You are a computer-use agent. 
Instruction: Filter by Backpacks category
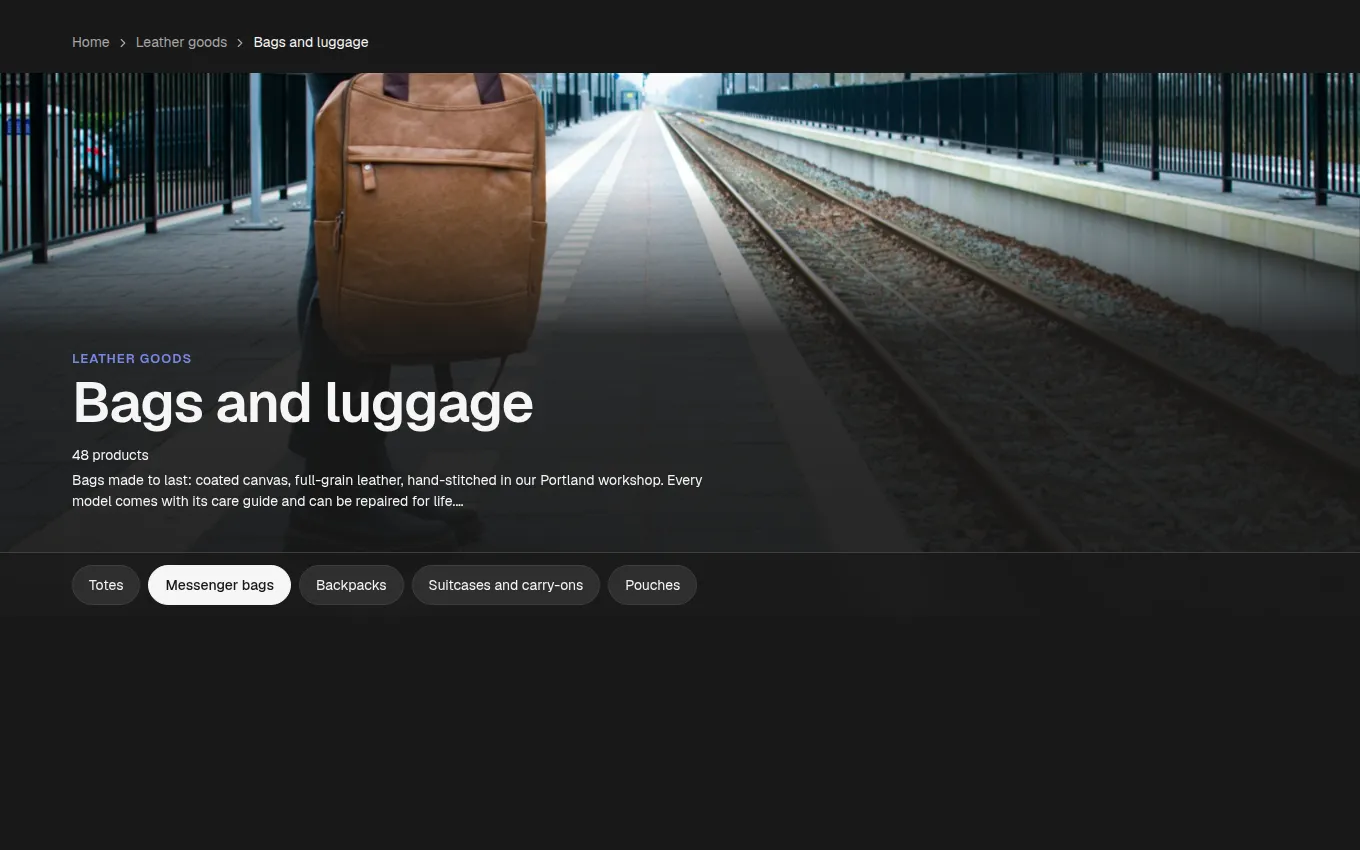(351, 585)
